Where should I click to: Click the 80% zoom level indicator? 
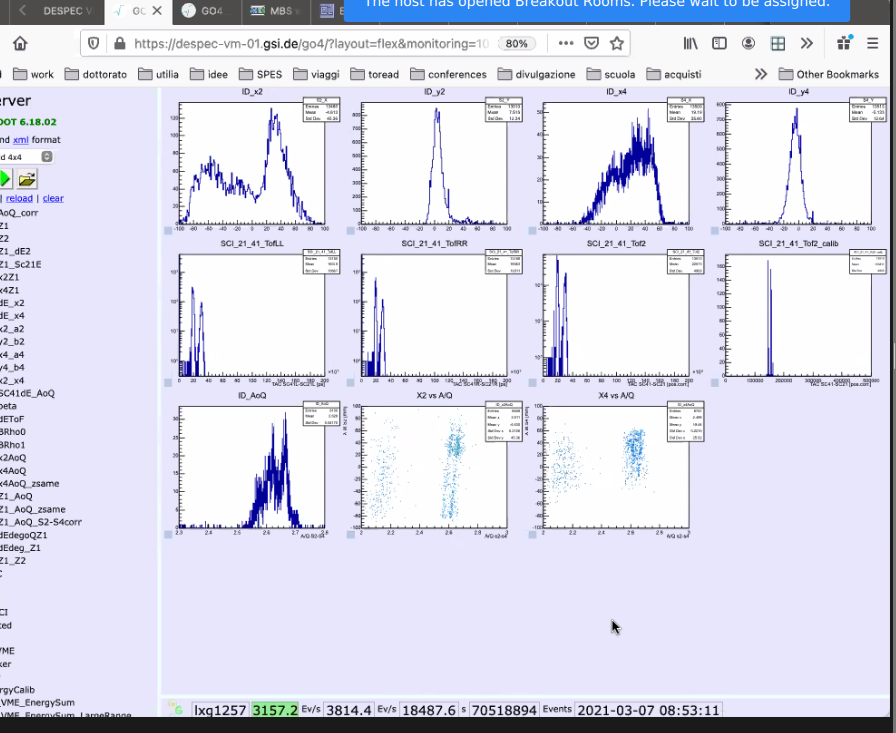coord(517,44)
